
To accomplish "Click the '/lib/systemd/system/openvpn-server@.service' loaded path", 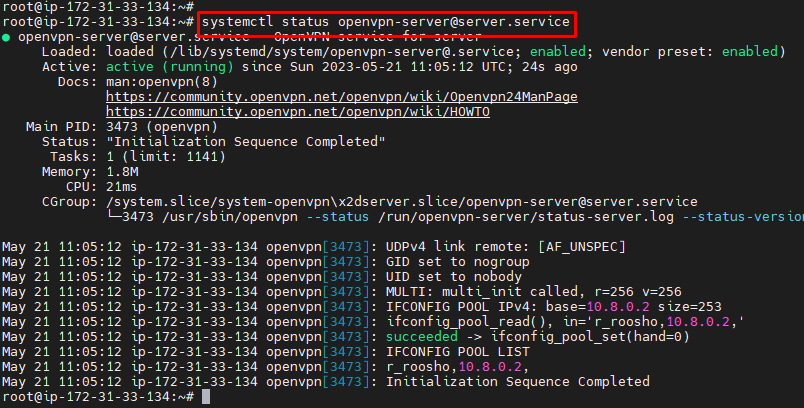I will tap(341, 51).
